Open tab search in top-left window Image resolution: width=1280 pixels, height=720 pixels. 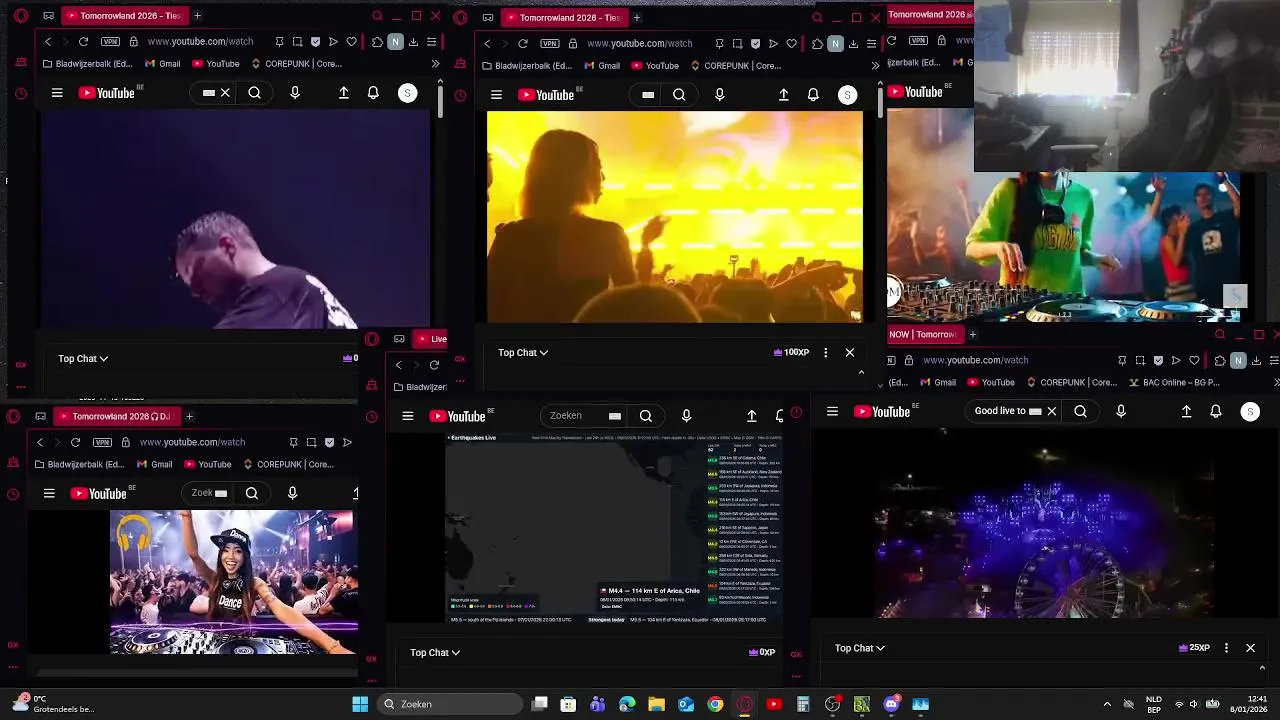click(x=377, y=16)
